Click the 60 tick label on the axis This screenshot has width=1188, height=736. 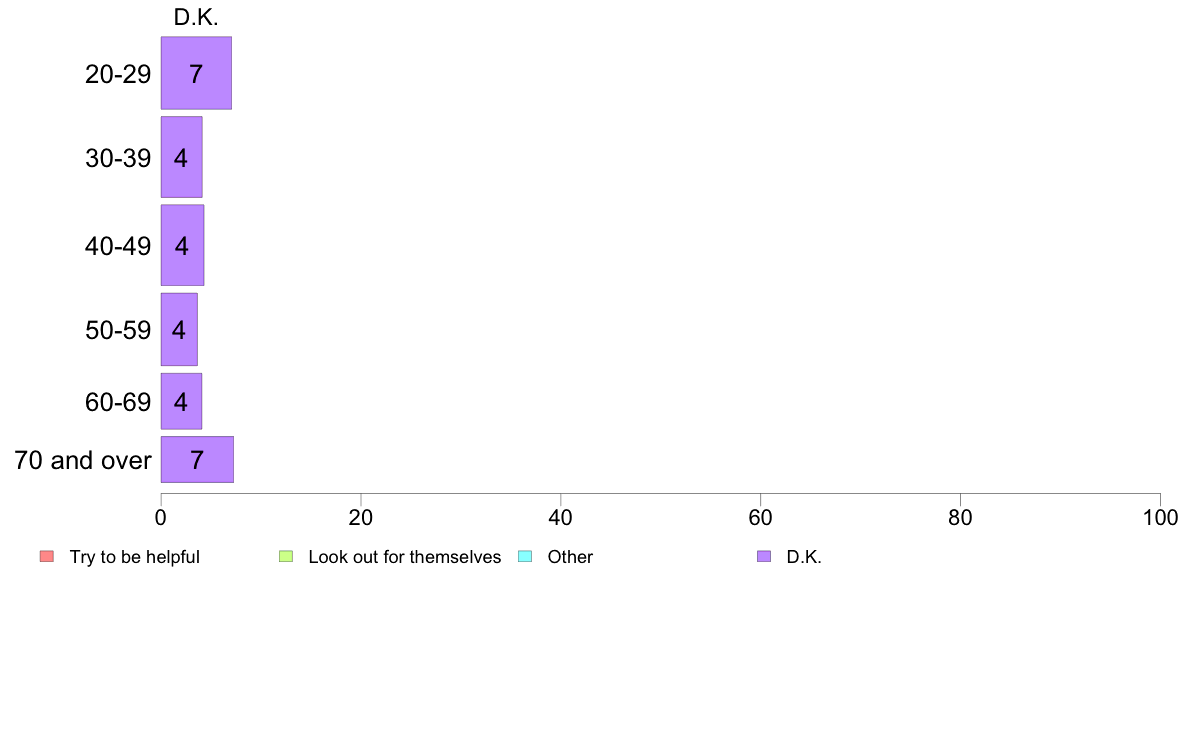pyautogui.click(x=760, y=518)
